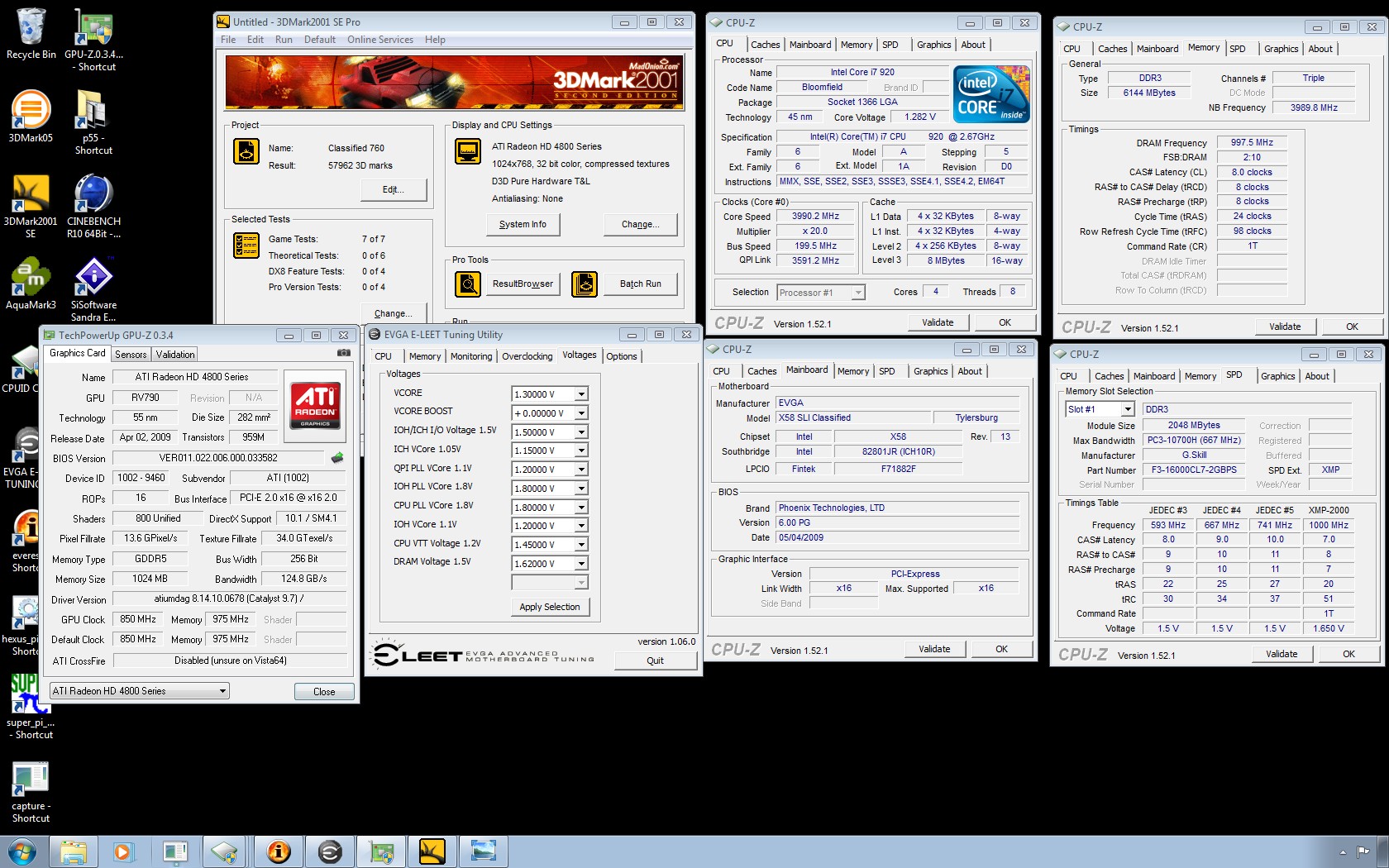1389x868 pixels.
Task: Open the GPU-Z.0.3.4 shortcut desktop icon
Action: (93, 39)
